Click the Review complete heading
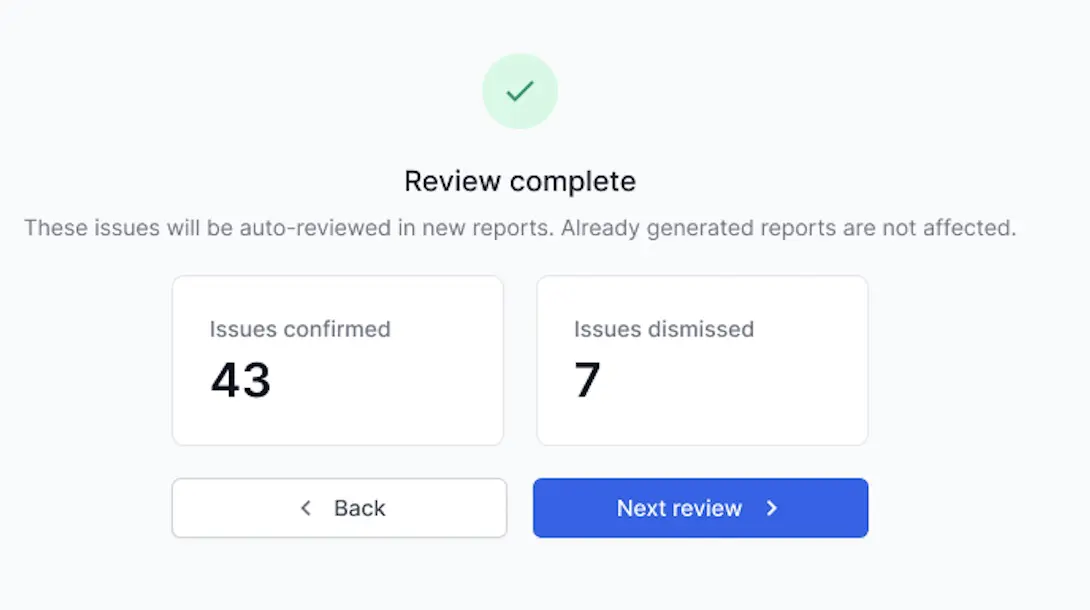This screenshot has width=1090, height=610. (x=519, y=181)
